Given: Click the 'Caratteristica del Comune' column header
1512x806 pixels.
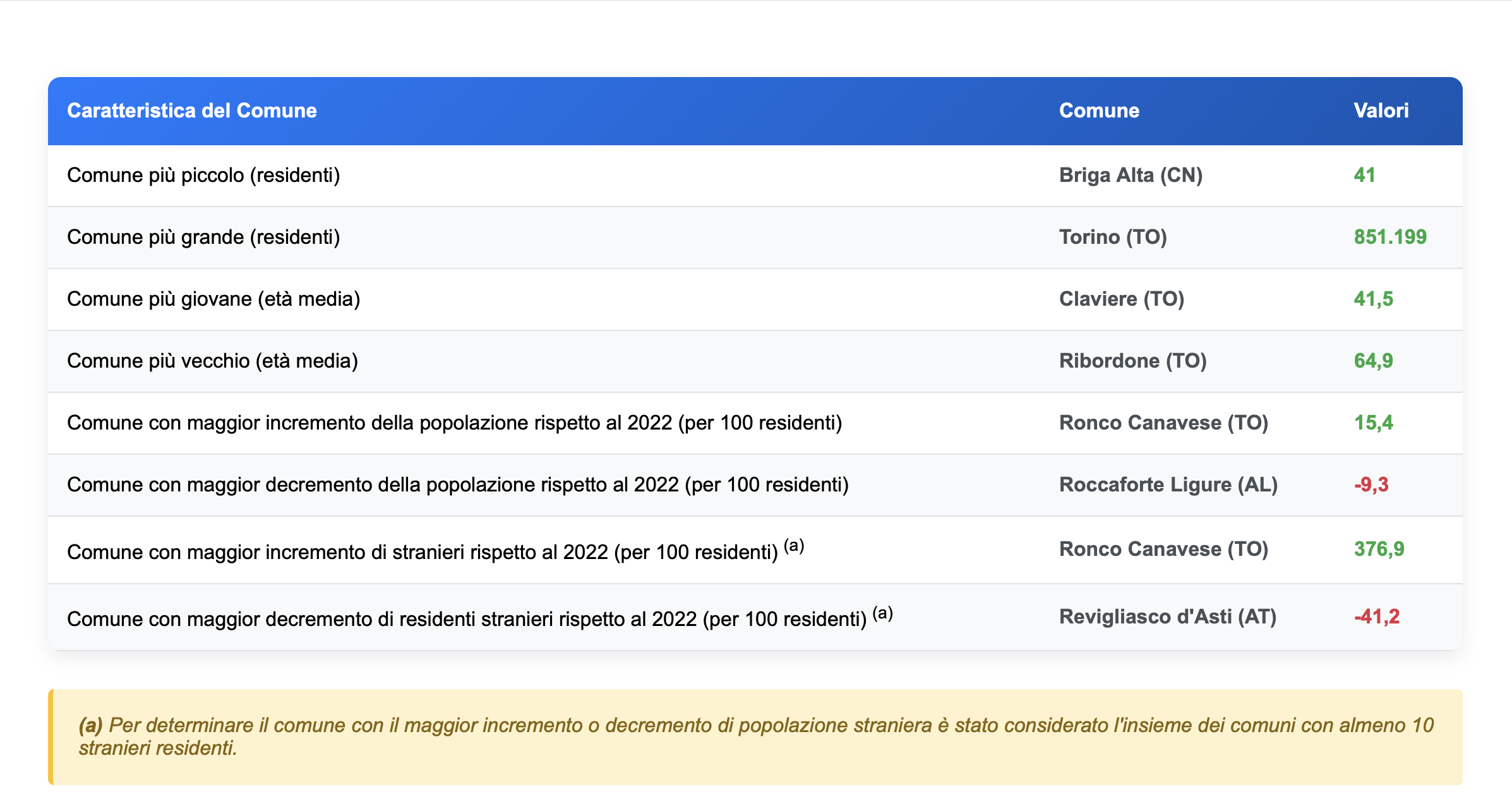Looking at the screenshot, I should click(191, 111).
